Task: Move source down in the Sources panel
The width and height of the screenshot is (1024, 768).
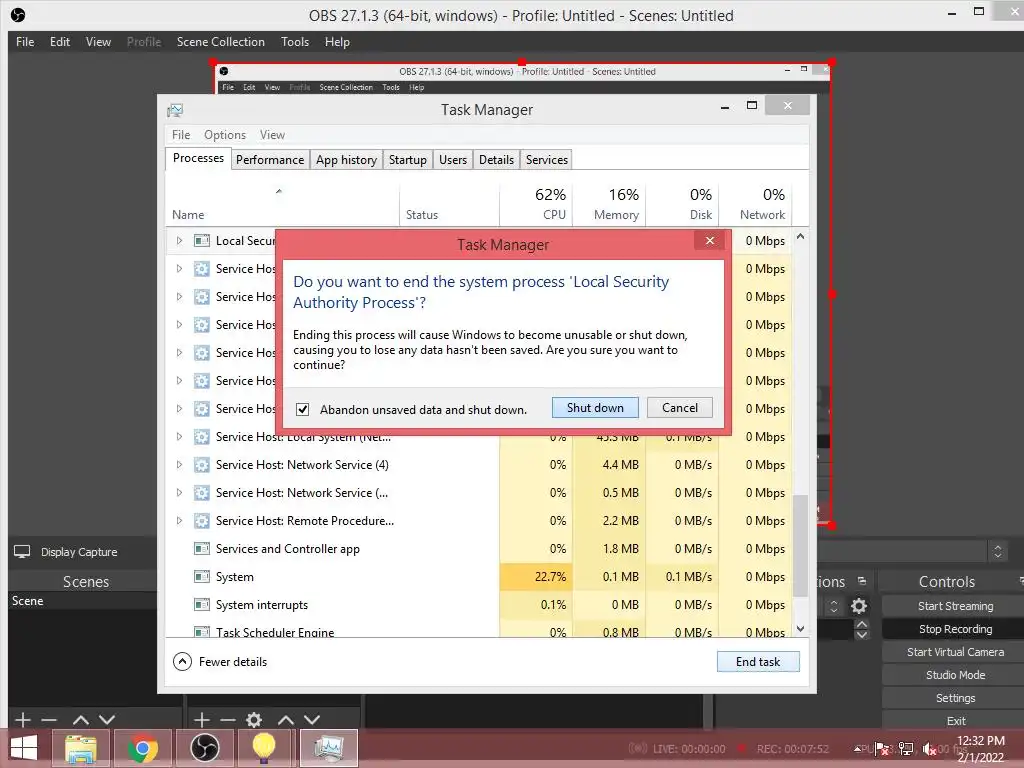Action: [x=312, y=720]
